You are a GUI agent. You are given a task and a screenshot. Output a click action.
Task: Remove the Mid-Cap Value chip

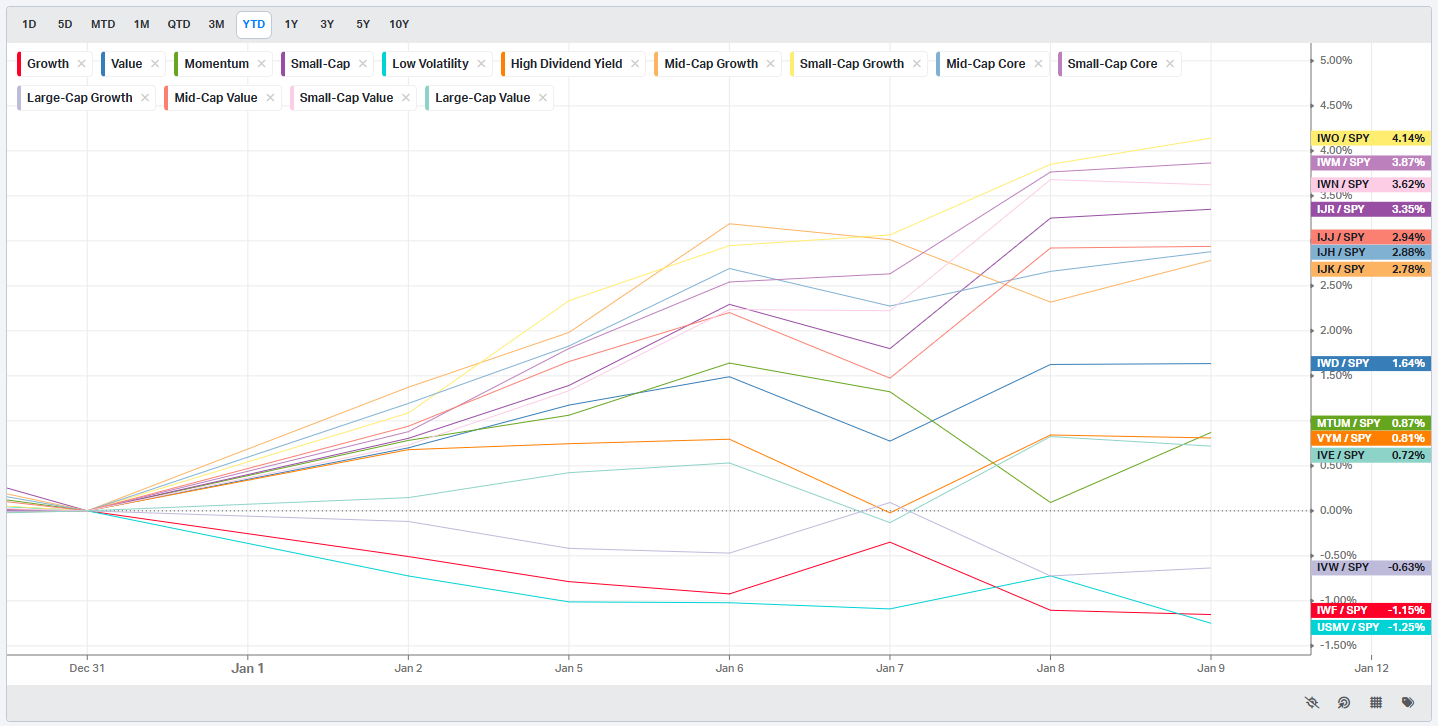[270, 98]
